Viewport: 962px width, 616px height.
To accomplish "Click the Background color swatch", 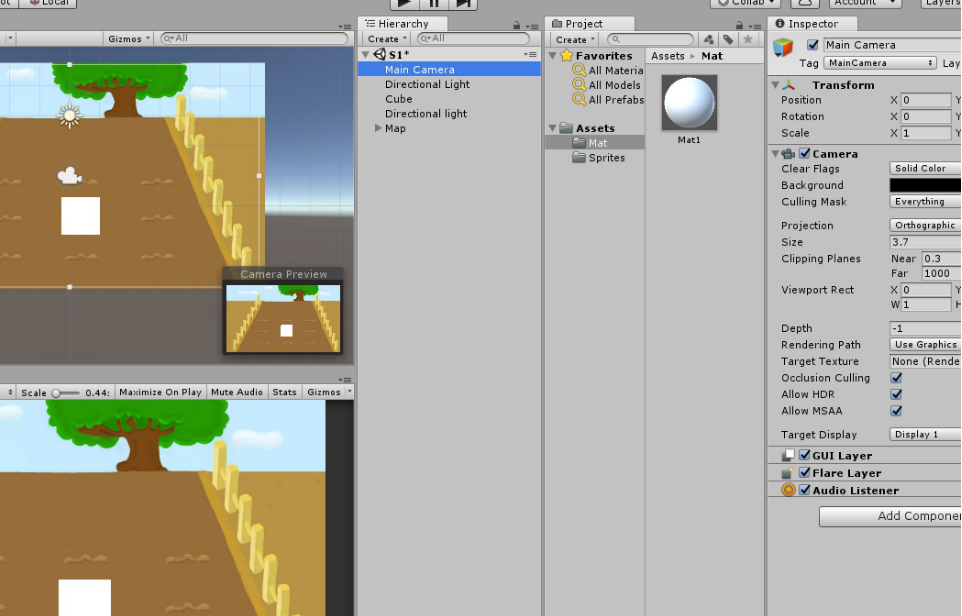I will pos(925,185).
